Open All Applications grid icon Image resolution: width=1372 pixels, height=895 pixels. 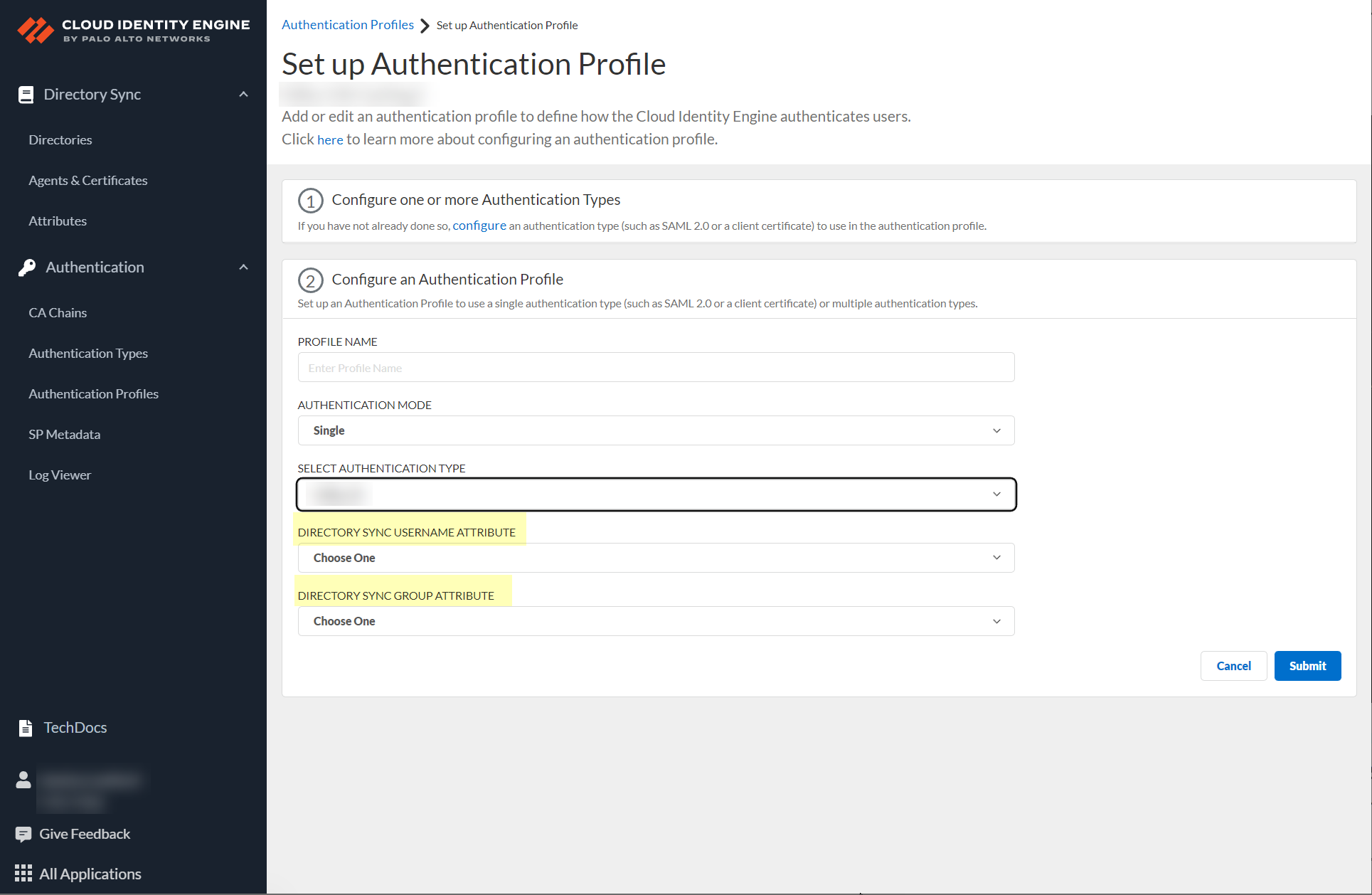pos(23,873)
